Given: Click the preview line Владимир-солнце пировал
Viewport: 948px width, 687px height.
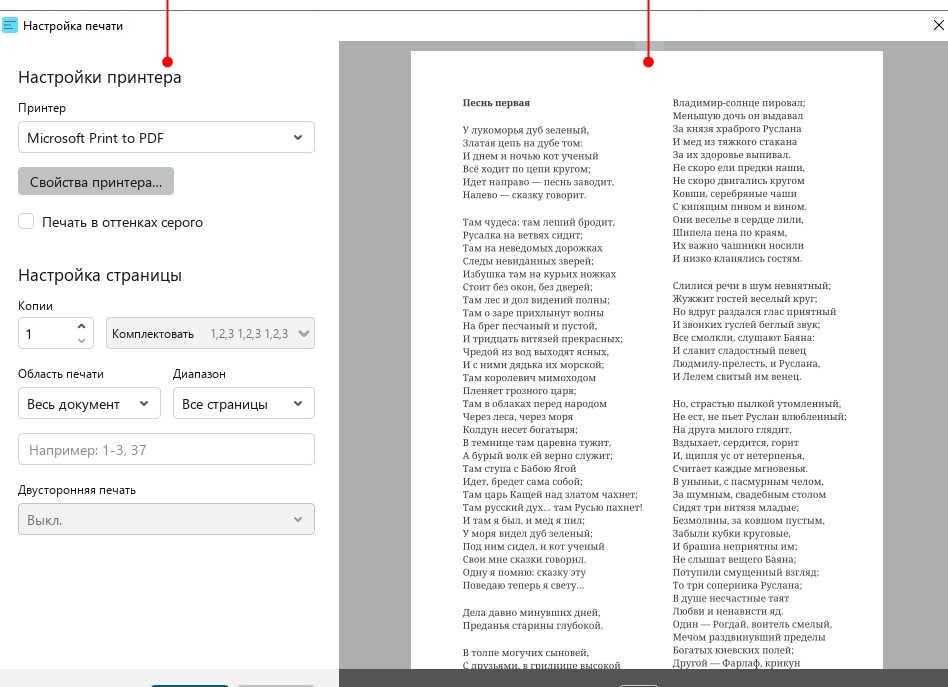Looking at the screenshot, I should (x=739, y=103).
